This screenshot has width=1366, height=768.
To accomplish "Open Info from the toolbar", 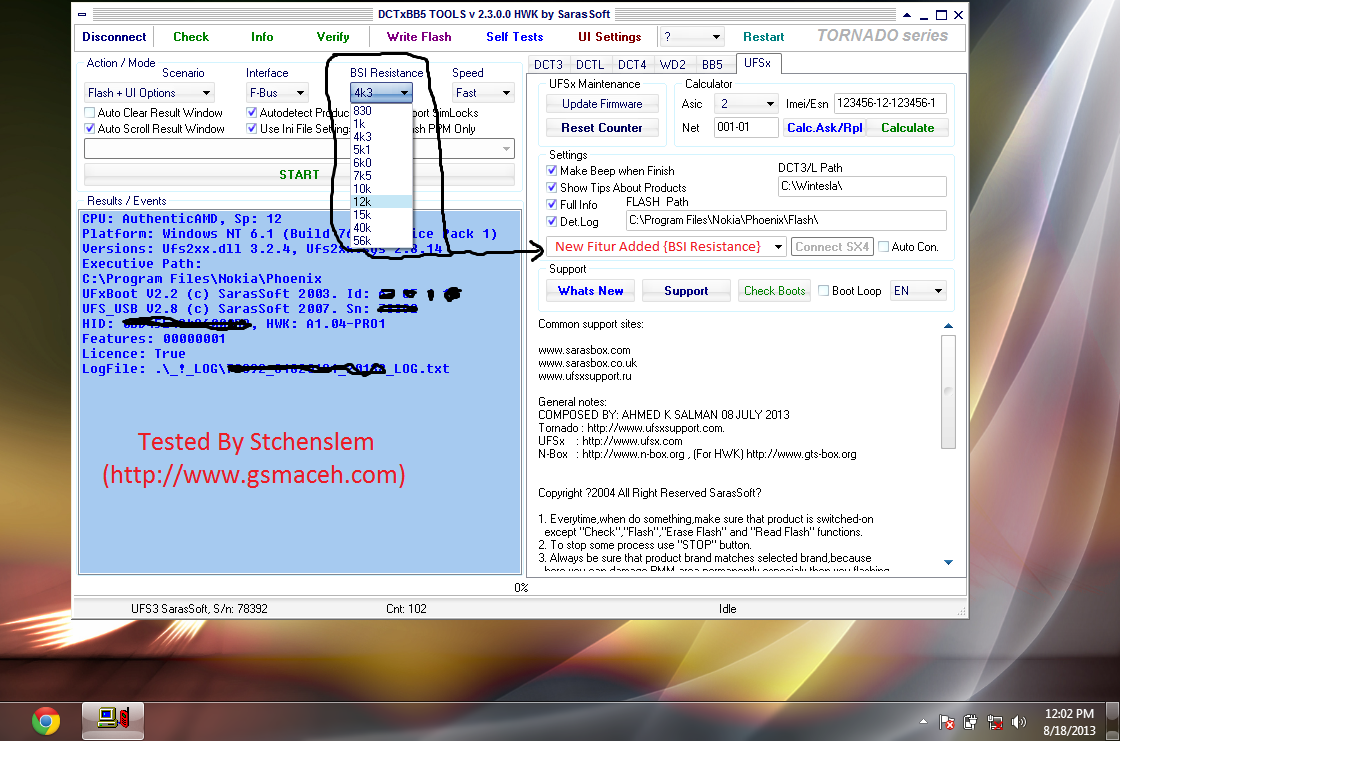I will point(262,37).
